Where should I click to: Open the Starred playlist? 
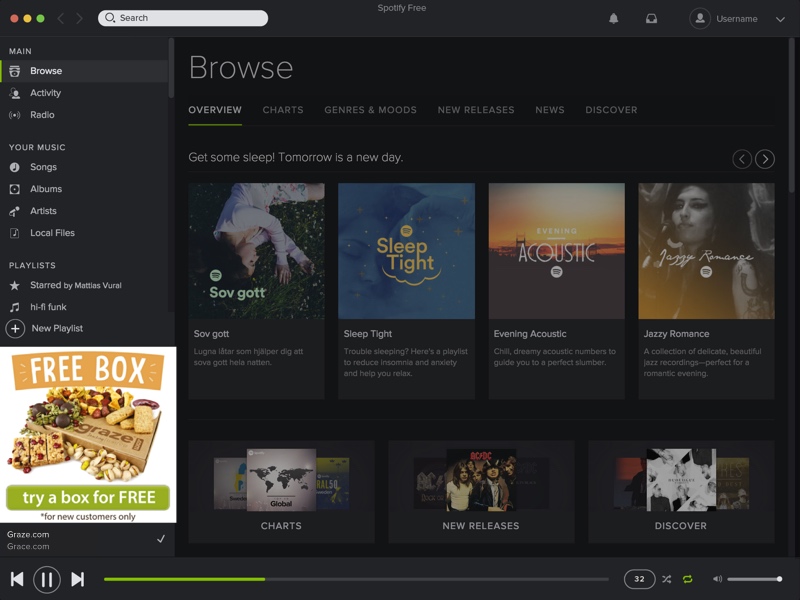point(75,285)
